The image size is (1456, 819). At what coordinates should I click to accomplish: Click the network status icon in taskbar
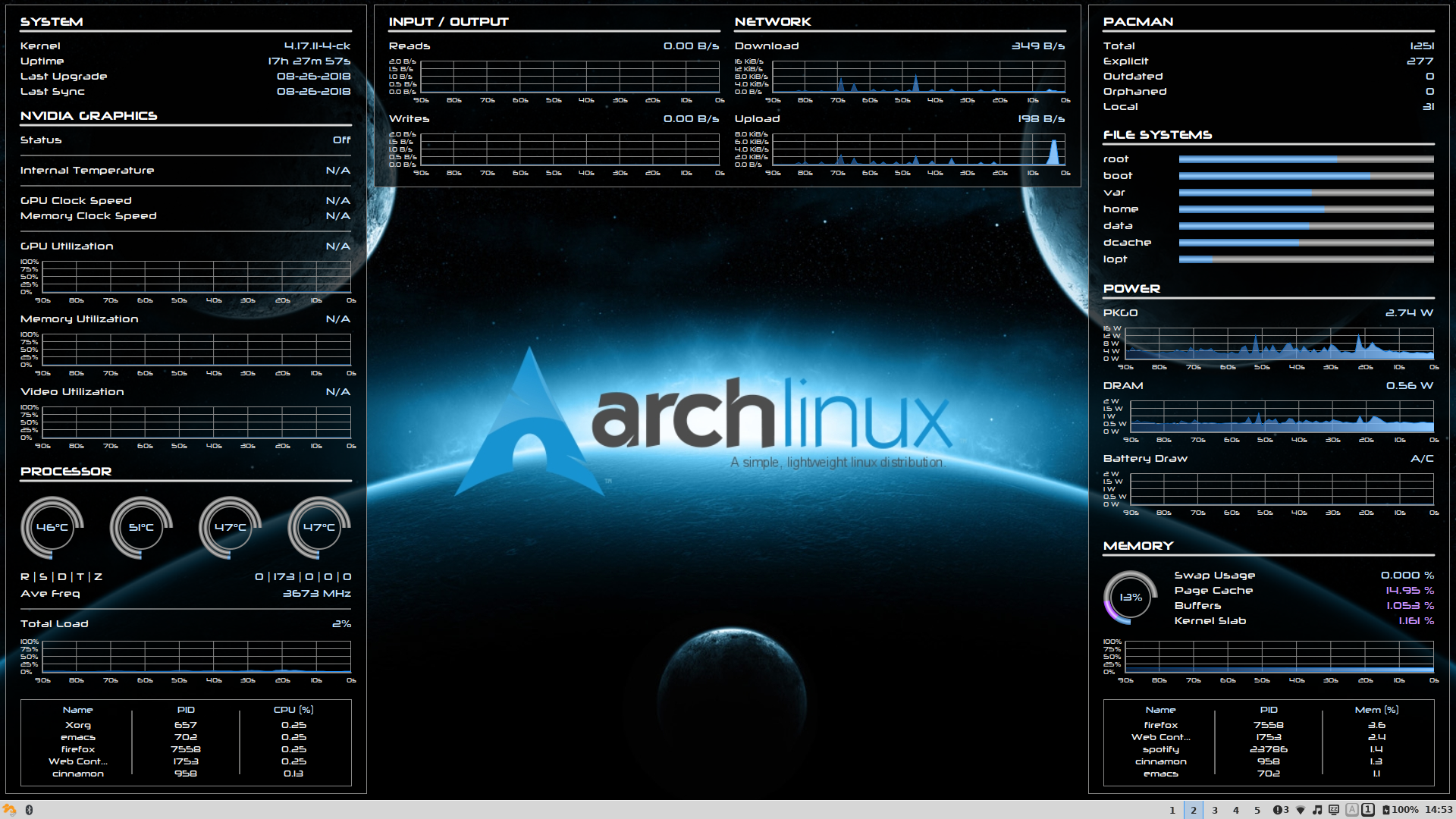[1300, 810]
